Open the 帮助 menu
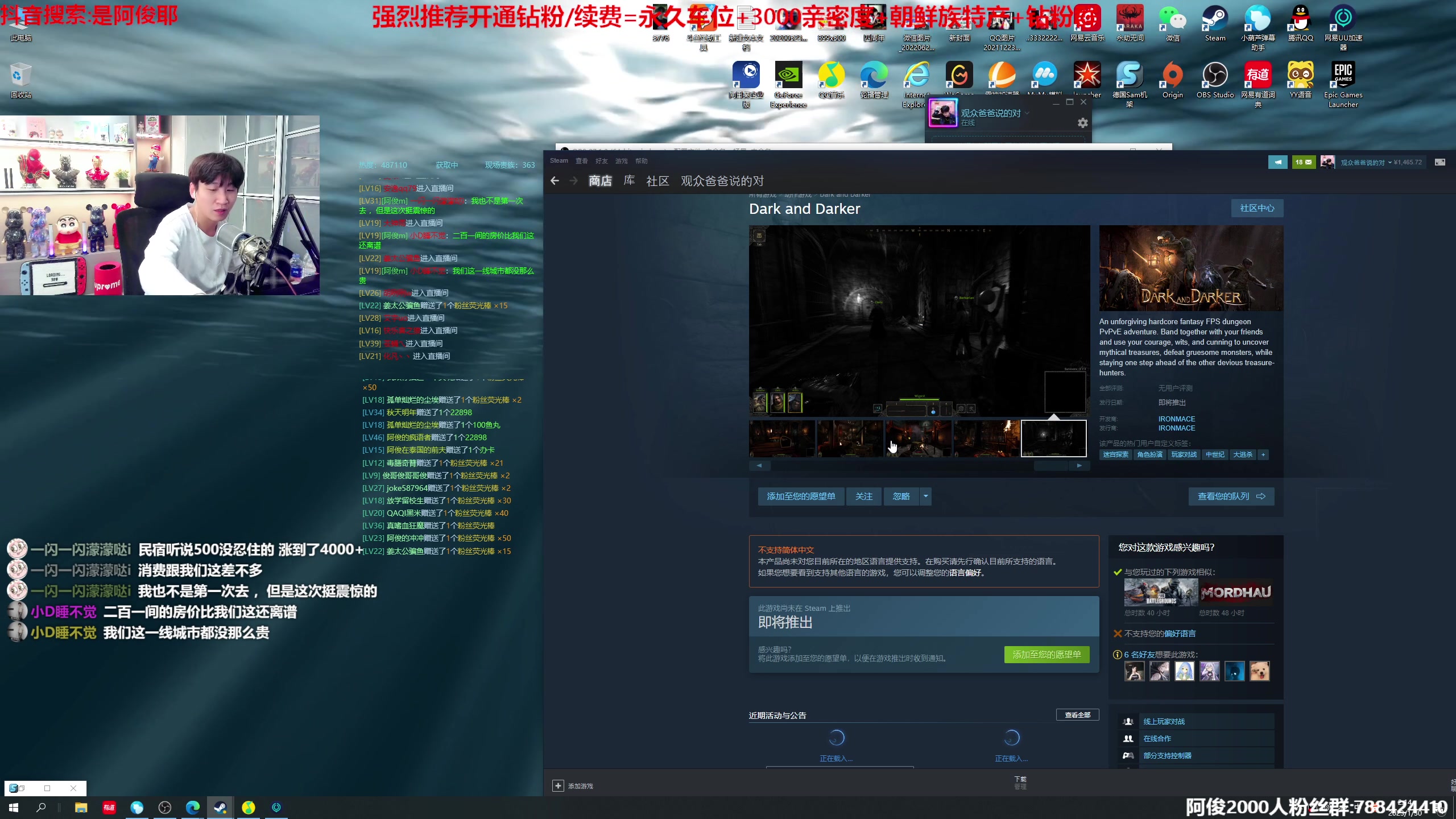The width and height of the screenshot is (1456, 819). (641, 161)
